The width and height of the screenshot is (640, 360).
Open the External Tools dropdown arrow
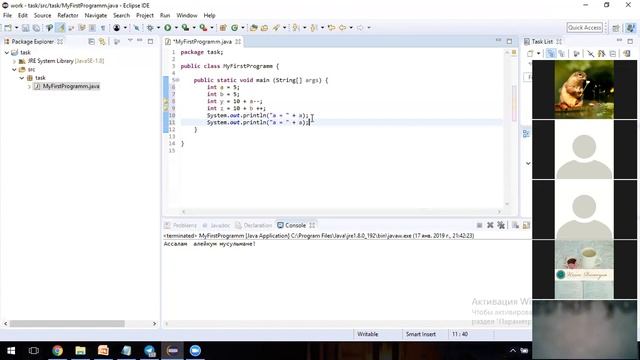[x=212, y=28]
